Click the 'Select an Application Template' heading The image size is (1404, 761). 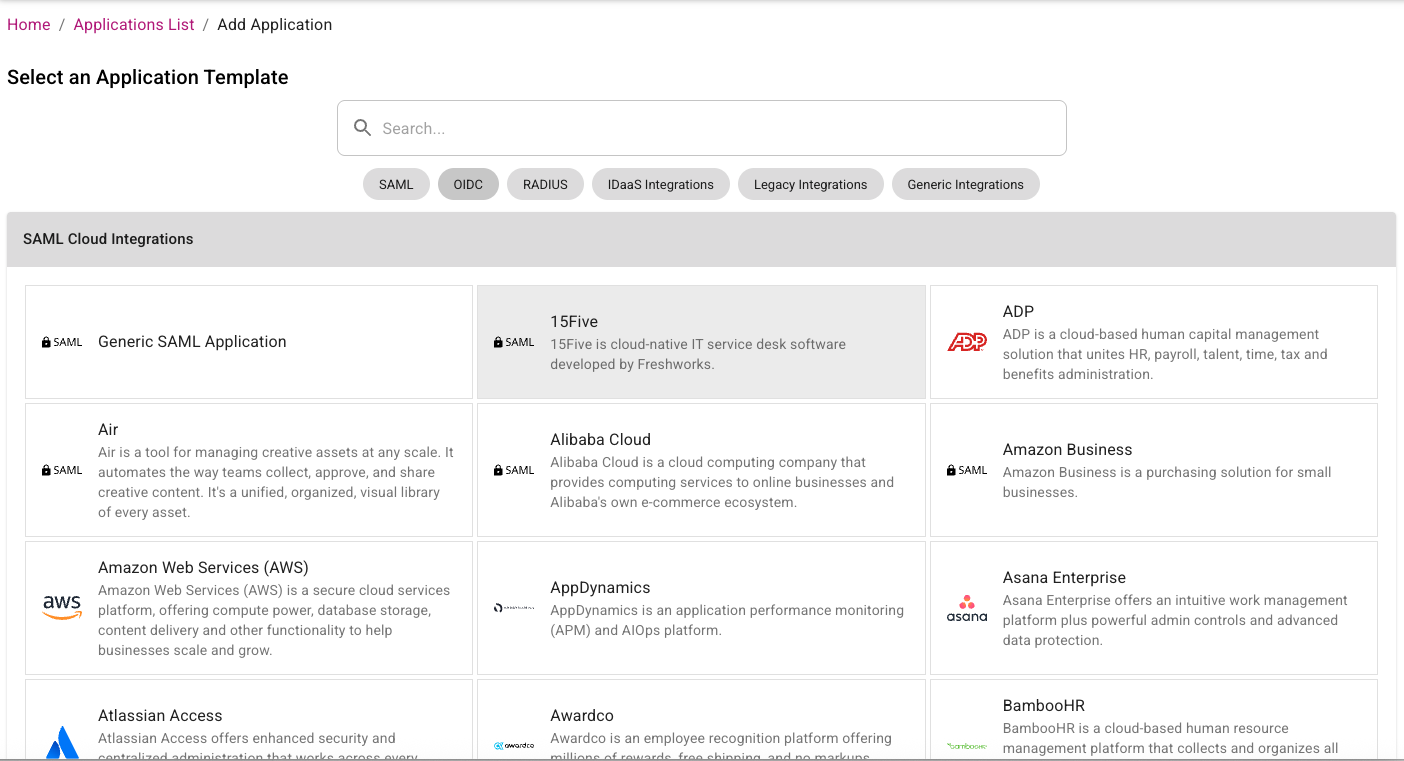pyautogui.click(x=148, y=77)
